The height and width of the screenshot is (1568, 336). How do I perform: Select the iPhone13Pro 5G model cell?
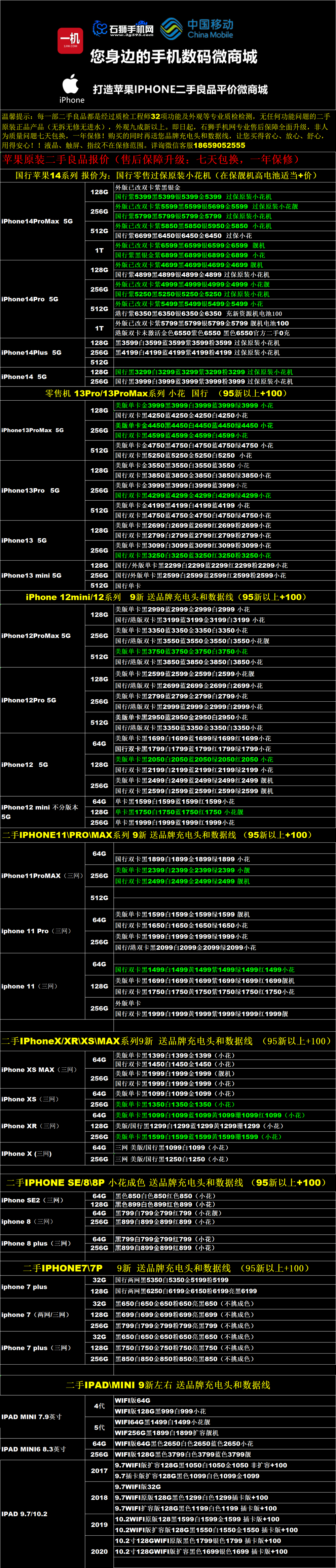click(42, 490)
